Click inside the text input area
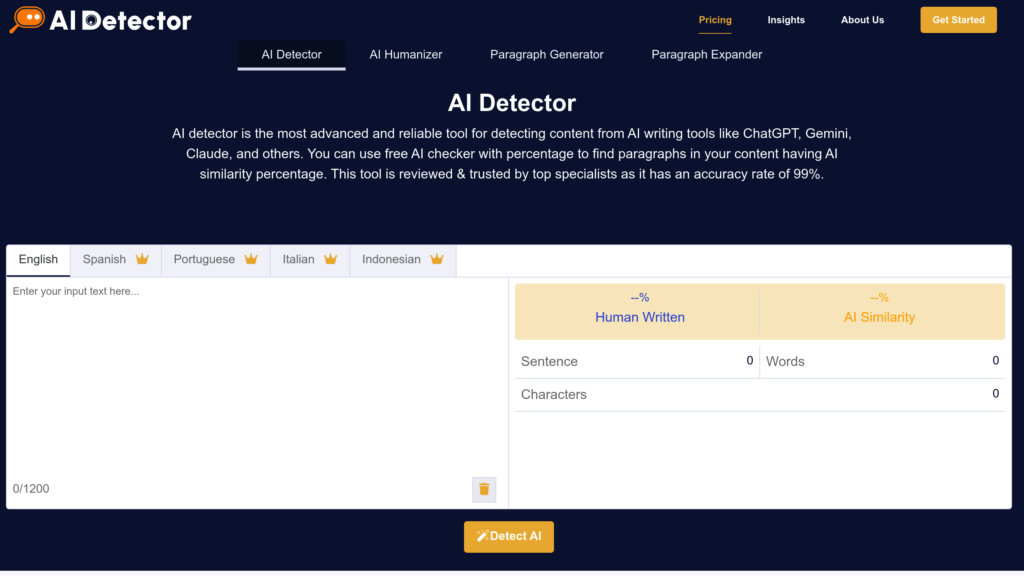This screenshot has height=576, width=1024. tap(250, 380)
